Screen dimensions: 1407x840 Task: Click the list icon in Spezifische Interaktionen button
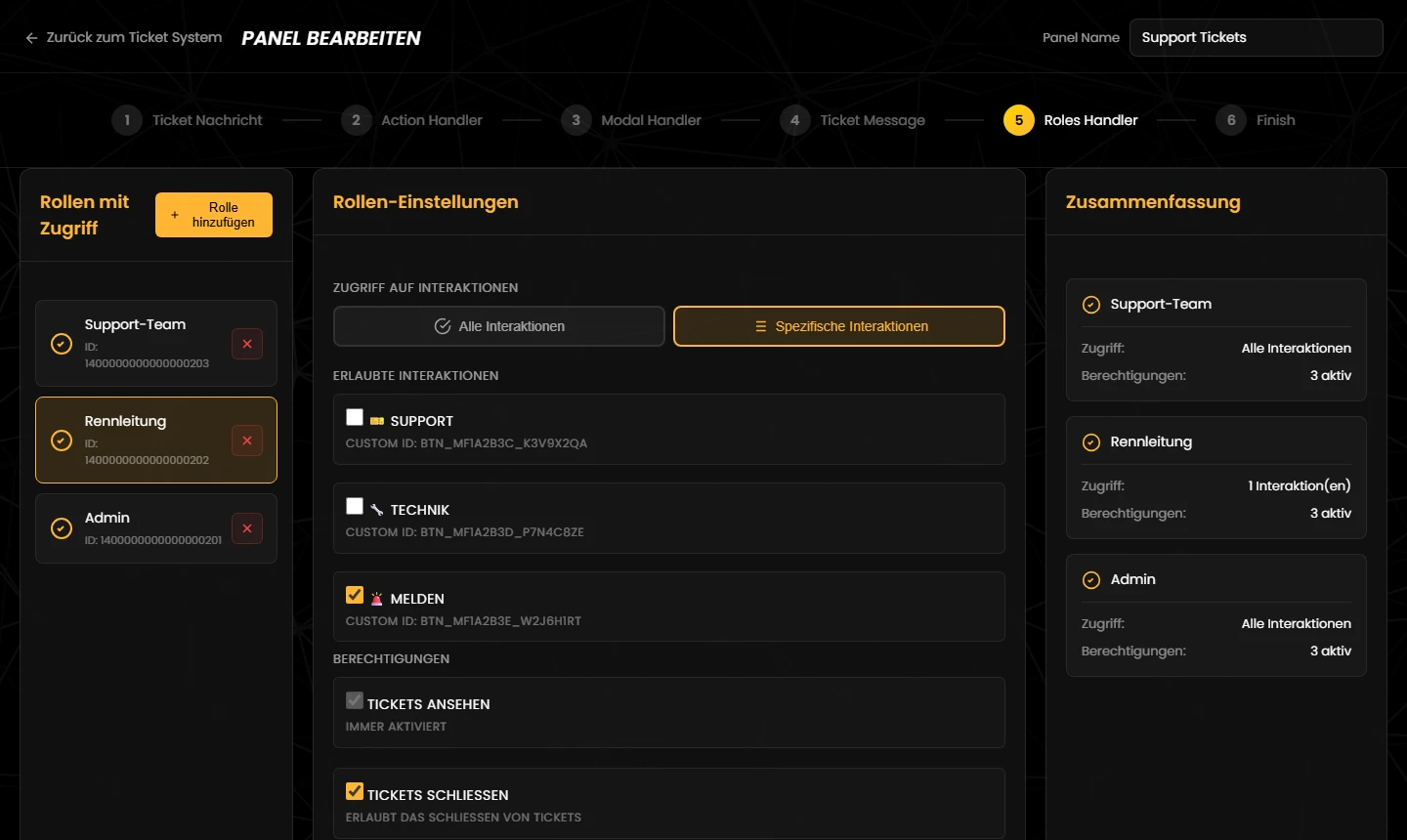tap(761, 326)
